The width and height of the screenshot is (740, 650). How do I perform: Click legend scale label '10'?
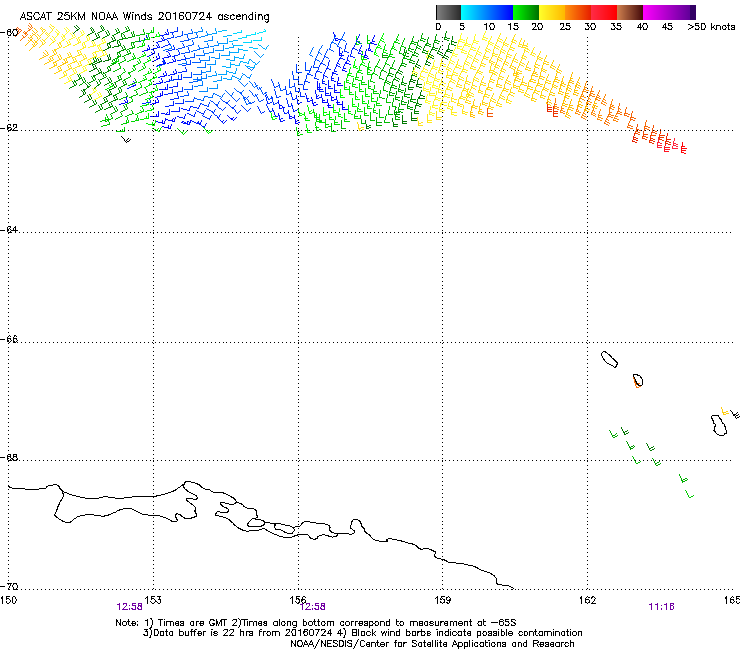click(489, 27)
